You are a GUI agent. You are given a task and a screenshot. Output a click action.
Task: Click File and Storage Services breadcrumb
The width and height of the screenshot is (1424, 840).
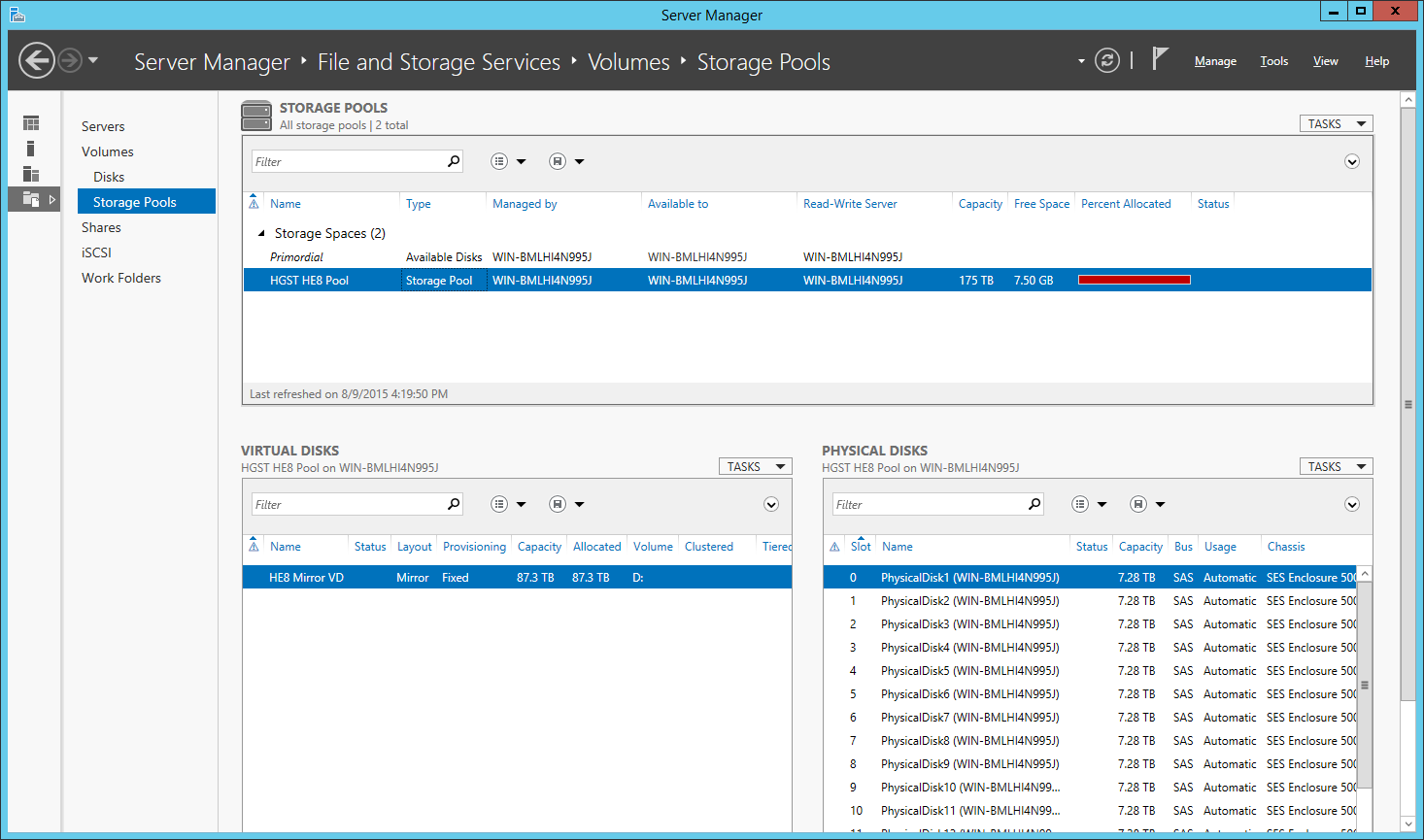coord(439,62)
